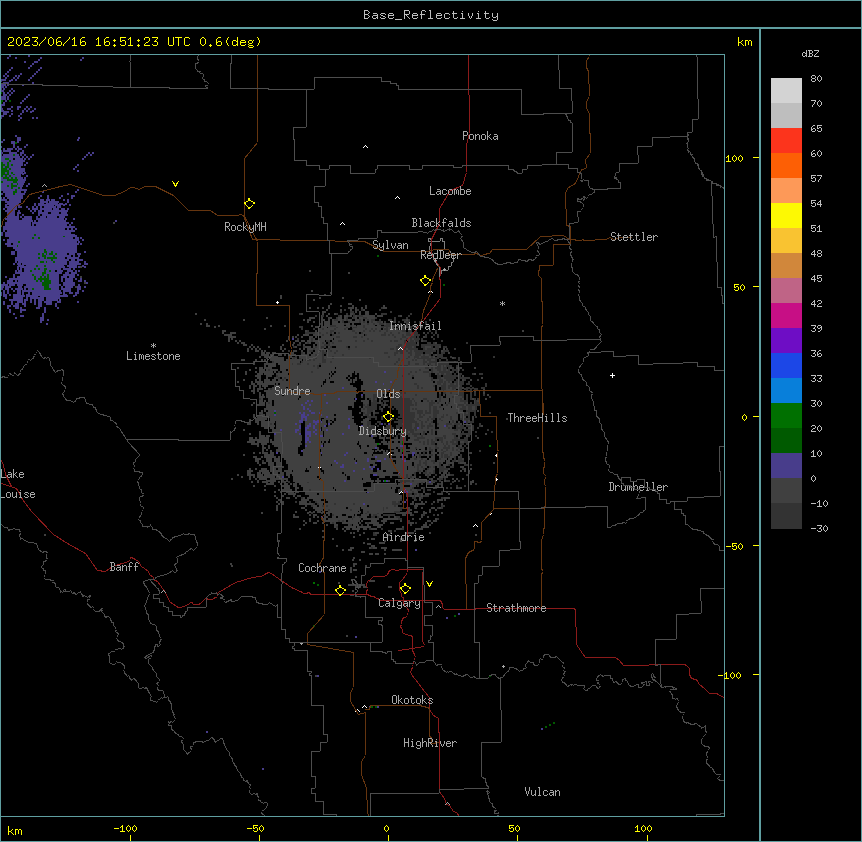Click the dBZ legend heading
Screen dimensions: 862x842
coord(810,53)
